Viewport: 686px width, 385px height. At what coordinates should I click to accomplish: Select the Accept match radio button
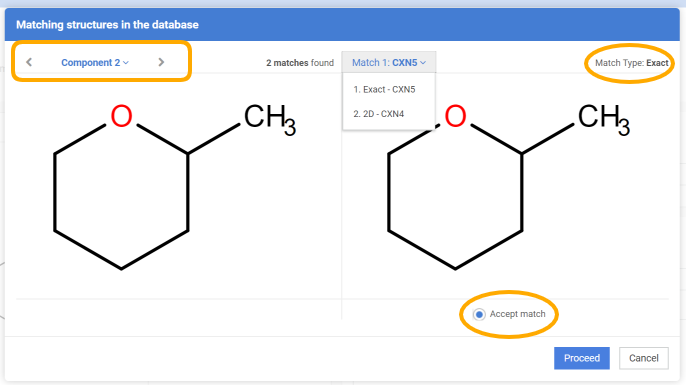point(479,314)
